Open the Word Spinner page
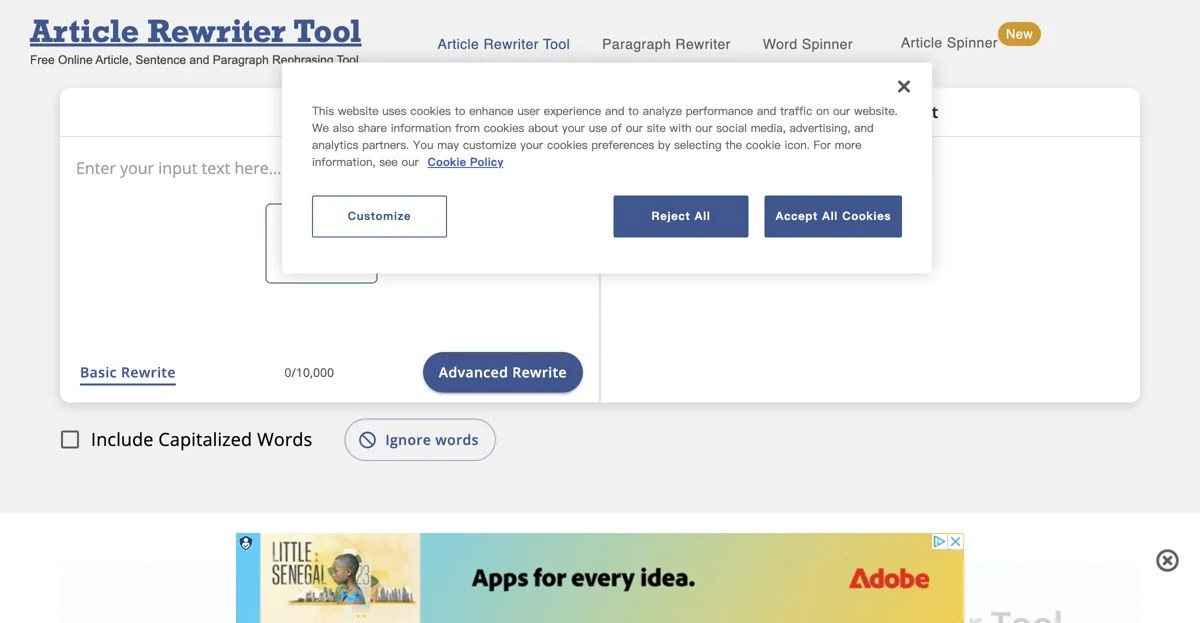The image size is (1200, 623). (x=807, y=44)
